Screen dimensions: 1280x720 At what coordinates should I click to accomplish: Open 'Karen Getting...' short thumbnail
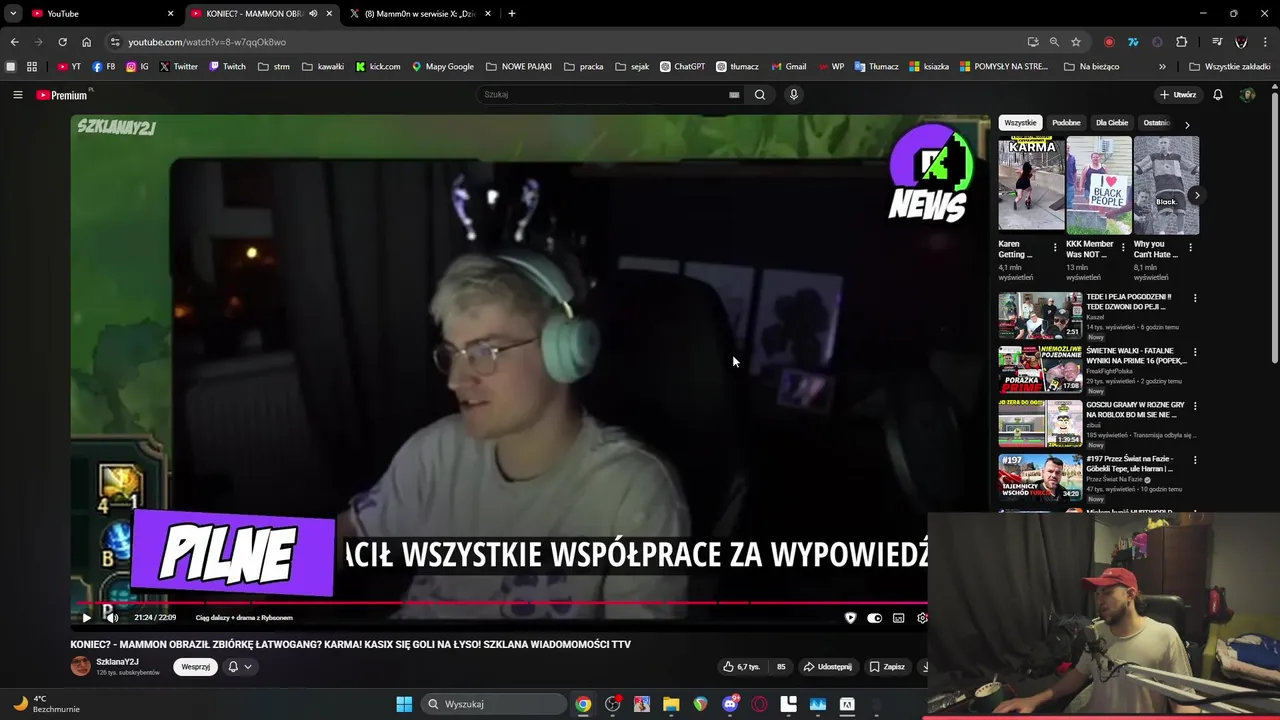click(x=1031, y=185)
